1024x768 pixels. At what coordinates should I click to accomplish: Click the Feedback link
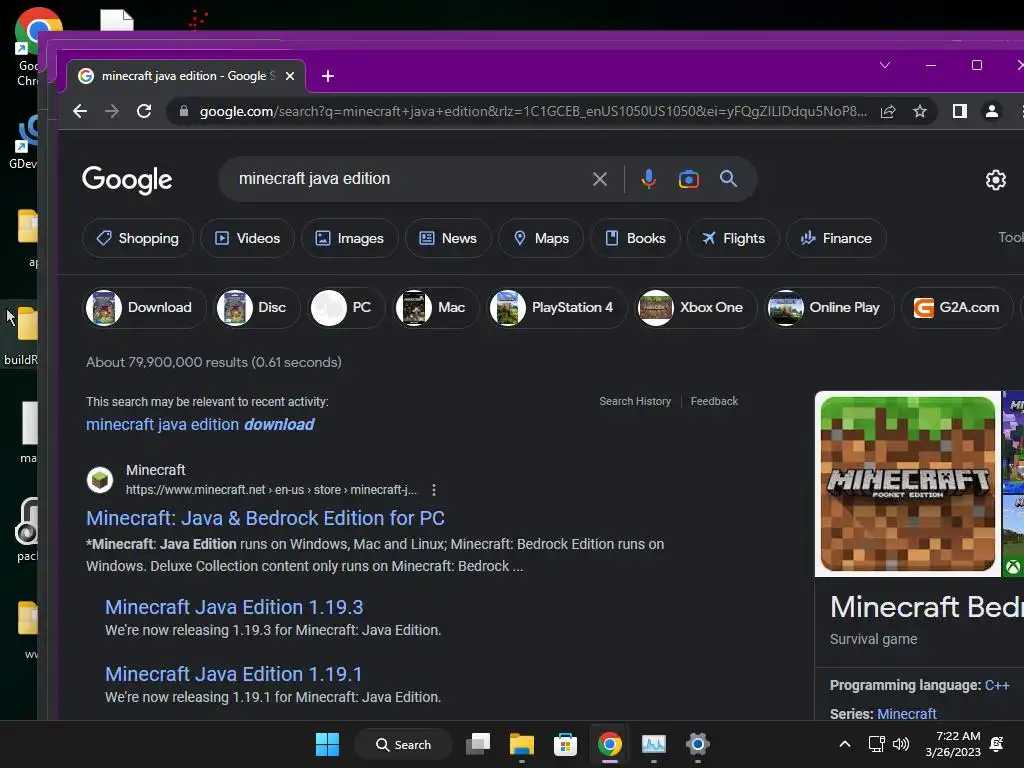[714, 401]
